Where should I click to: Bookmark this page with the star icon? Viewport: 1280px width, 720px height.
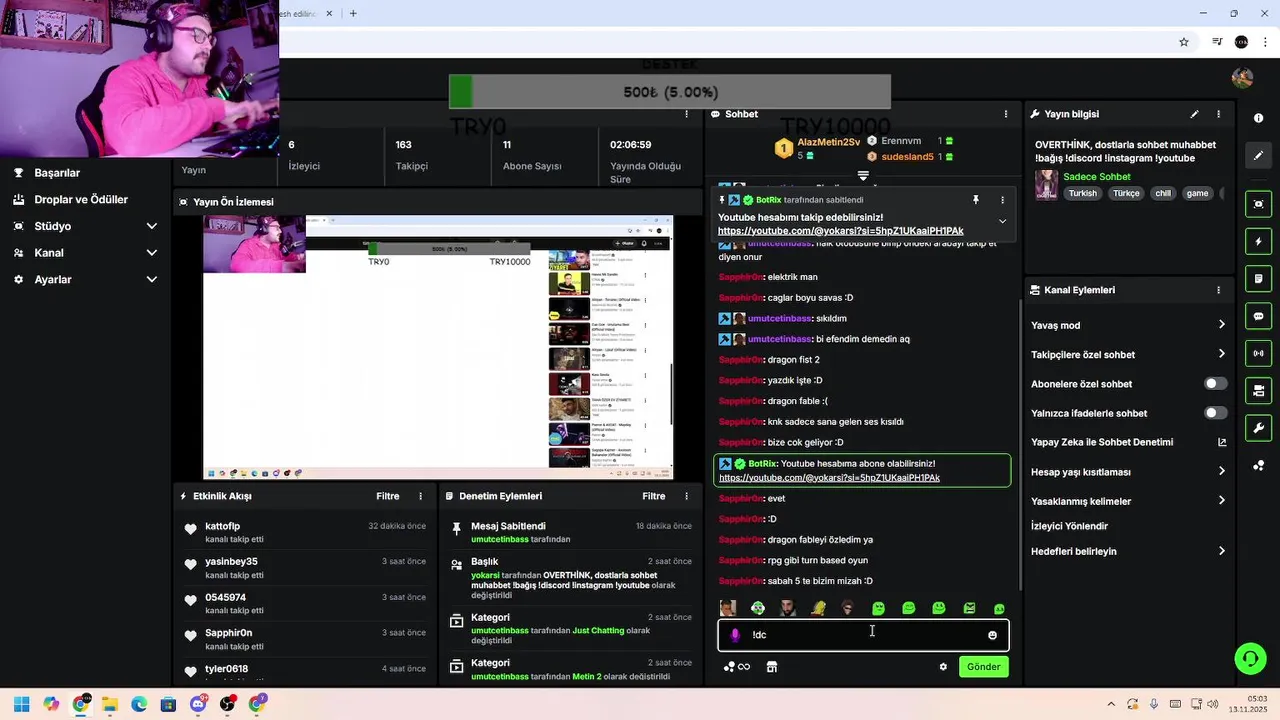click(x=1184, y=42)
